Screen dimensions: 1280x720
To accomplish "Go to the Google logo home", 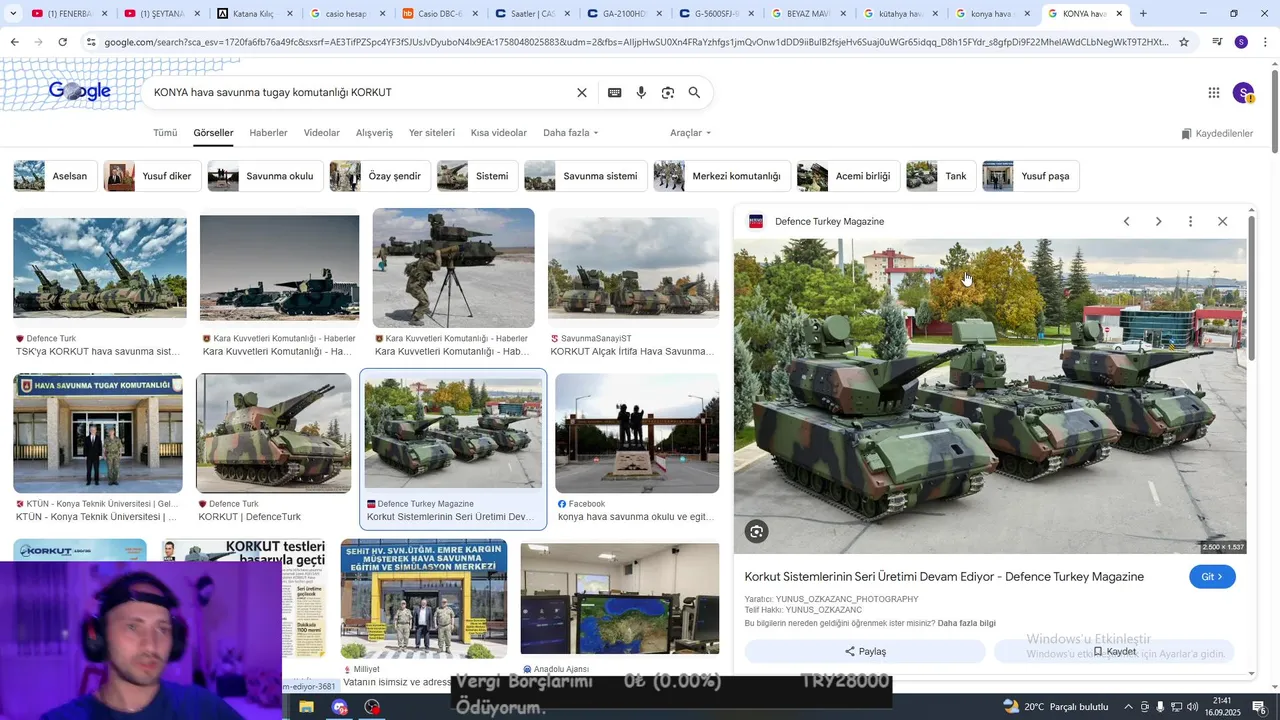I will 80,92.
